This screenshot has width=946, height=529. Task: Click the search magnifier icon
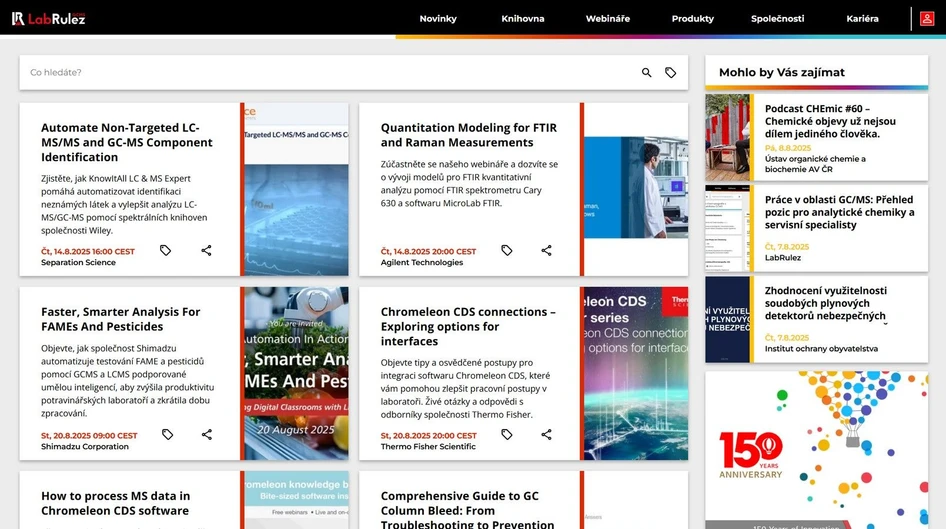[646, 72]
